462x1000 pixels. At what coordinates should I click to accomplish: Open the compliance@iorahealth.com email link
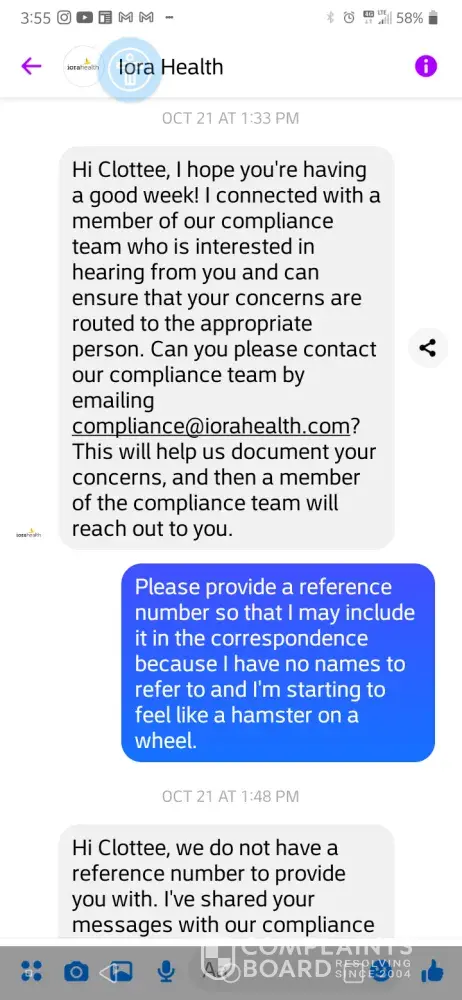[211, 426]
